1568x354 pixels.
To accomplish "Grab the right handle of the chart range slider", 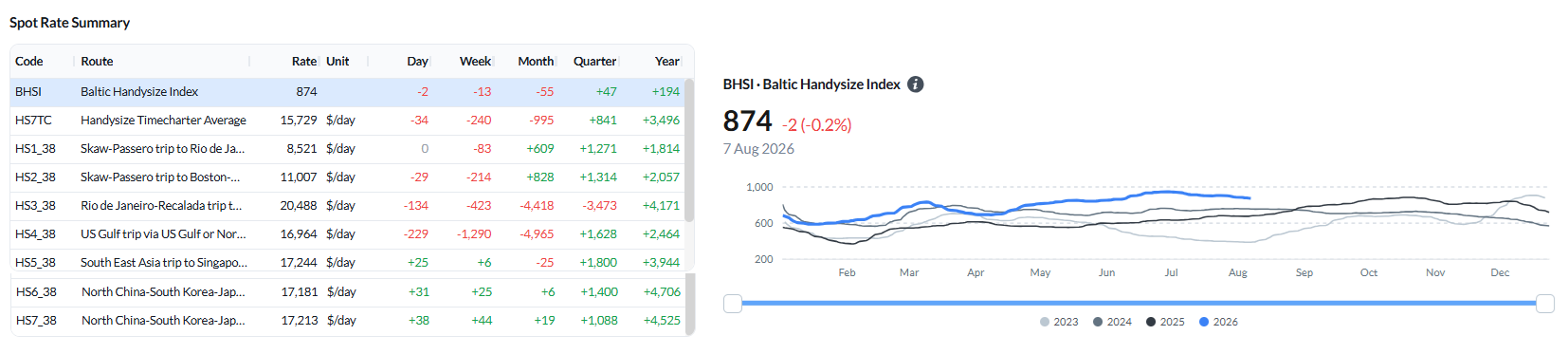I will pos(1545,304).
